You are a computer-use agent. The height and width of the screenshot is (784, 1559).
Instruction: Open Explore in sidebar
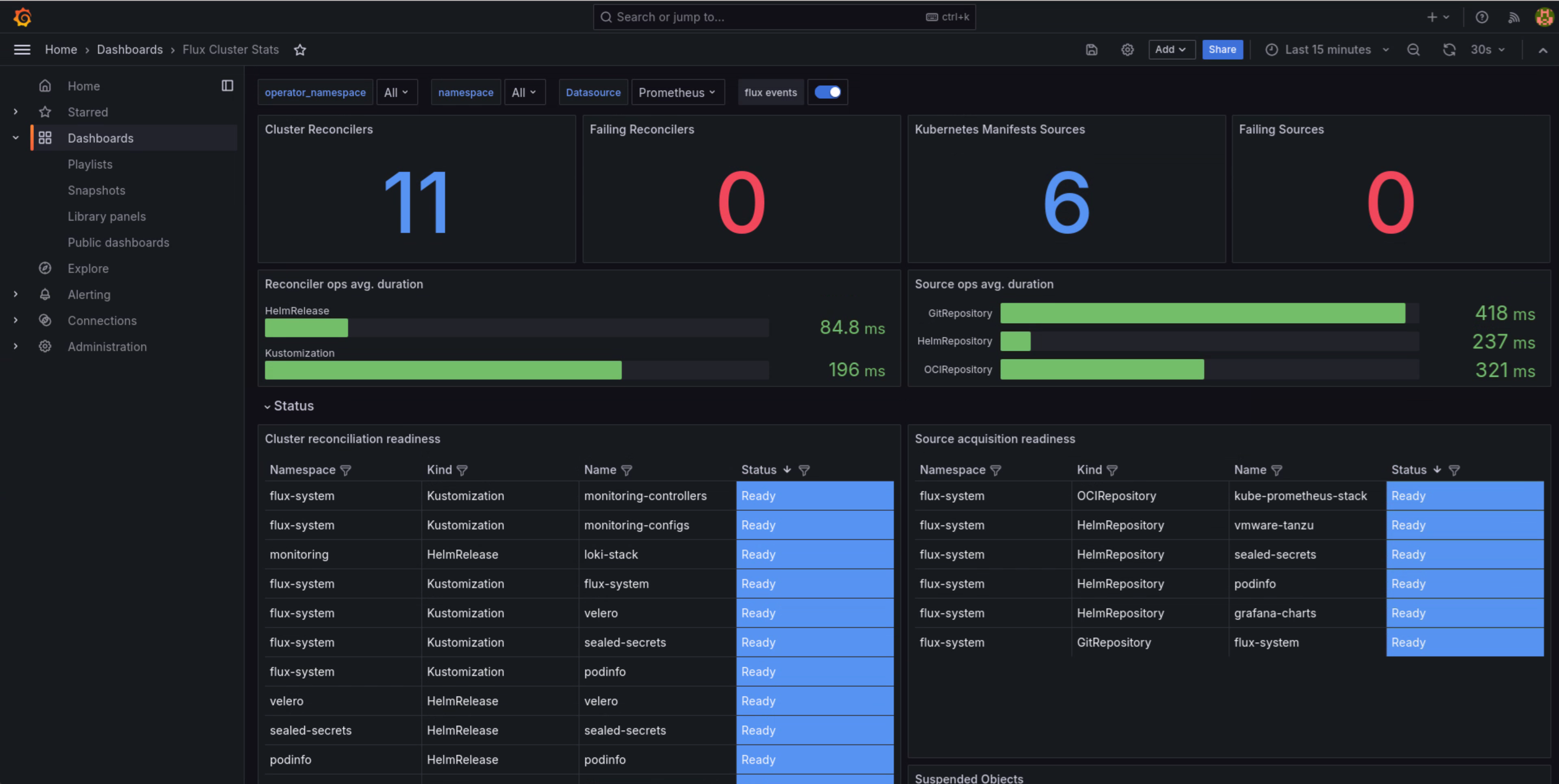(88, 268)
